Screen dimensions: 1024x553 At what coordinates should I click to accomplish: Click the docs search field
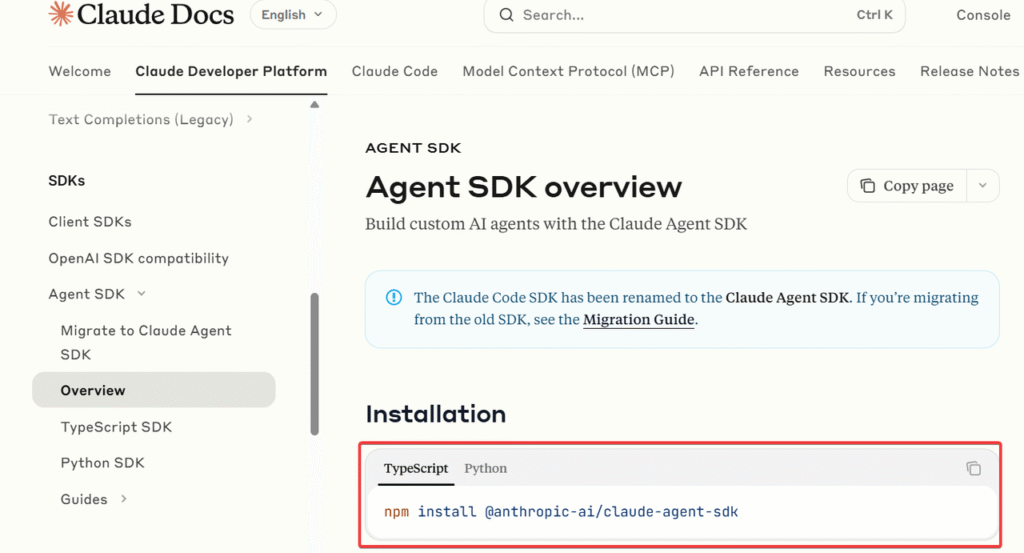click(x=680, y=15)
